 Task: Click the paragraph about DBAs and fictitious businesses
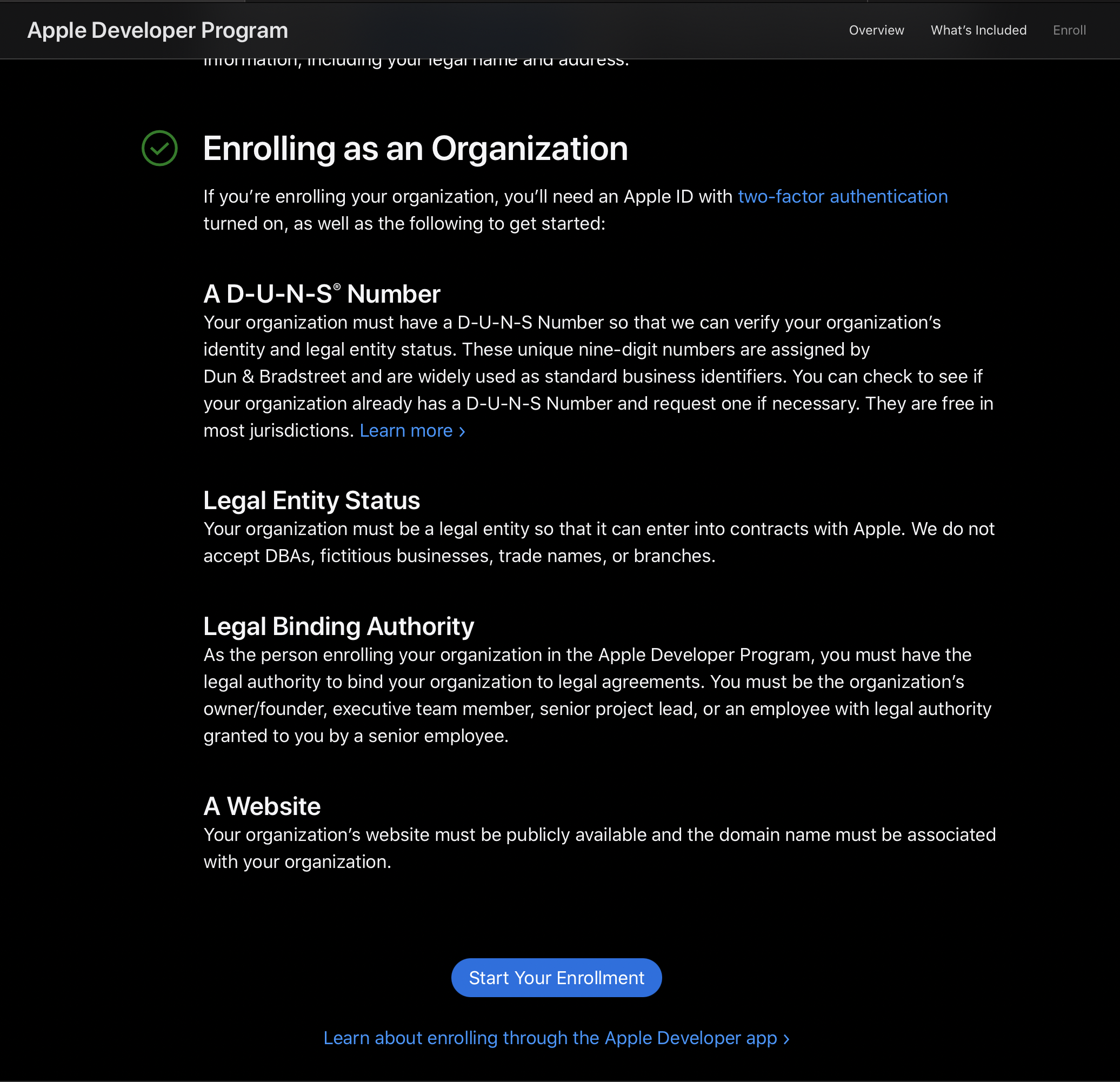[x=598, y=542]
